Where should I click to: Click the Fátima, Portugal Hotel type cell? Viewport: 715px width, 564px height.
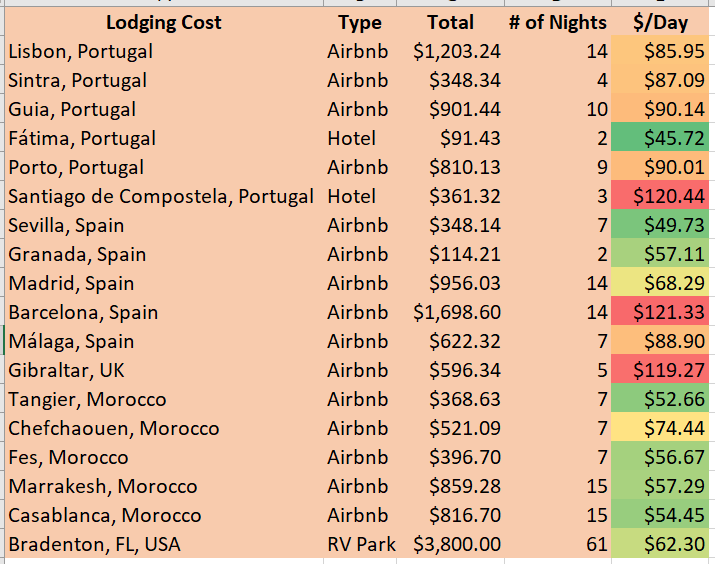(x=352, y=138)
